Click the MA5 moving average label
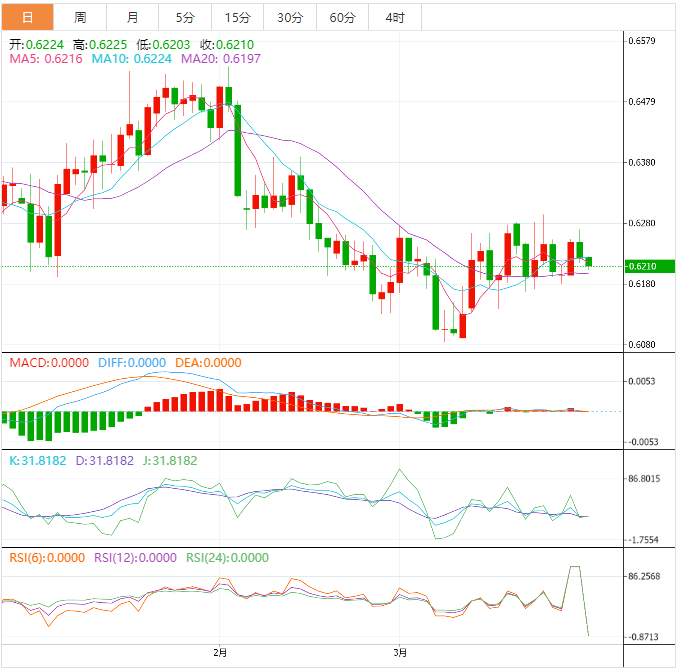The width and height of the screenshot is (678, 671). point(46,60)
